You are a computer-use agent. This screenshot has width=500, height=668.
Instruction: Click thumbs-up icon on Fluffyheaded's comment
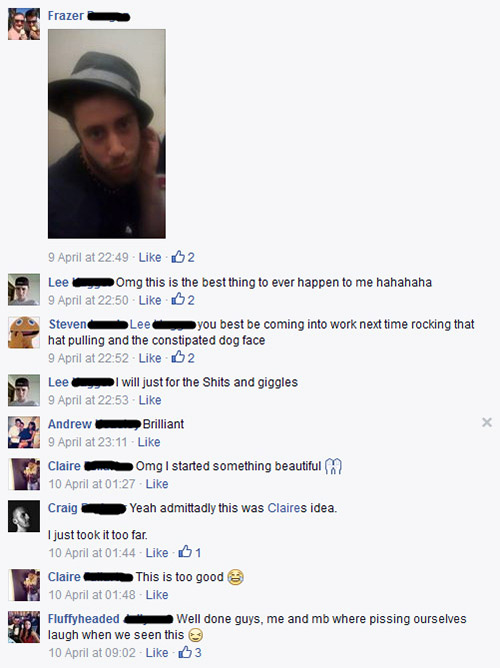pos(185,652)
